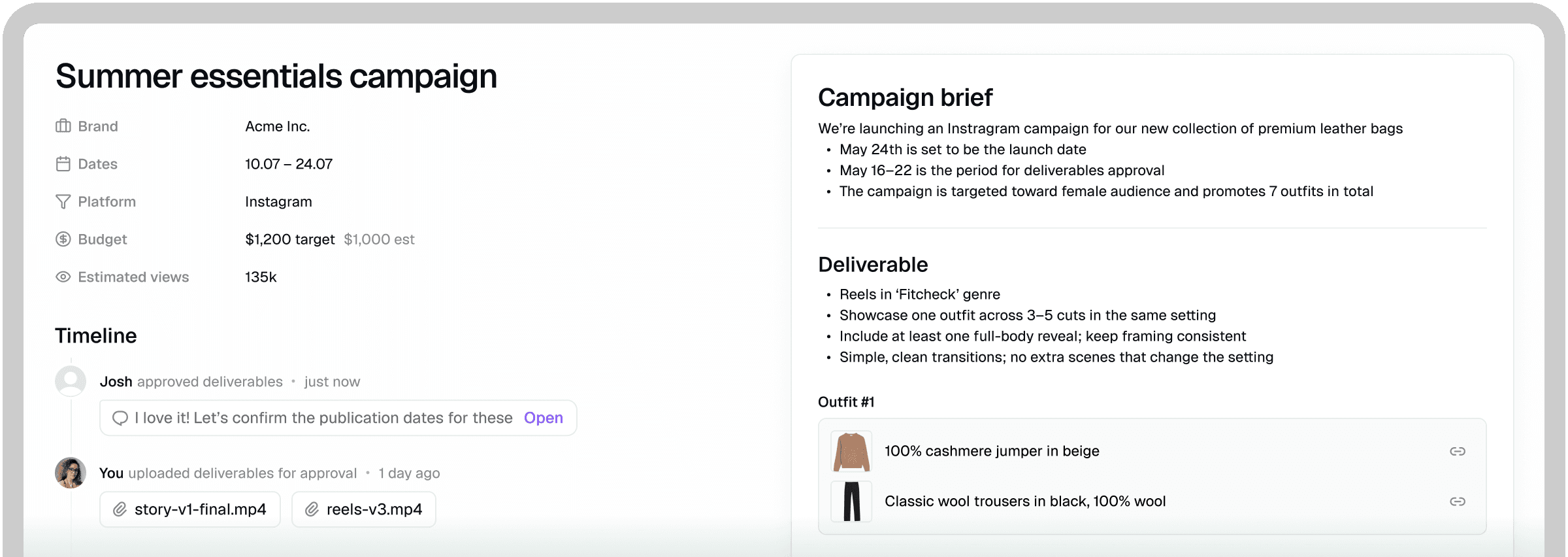Image resolution: width=1568 pixels, height=557 pixels.
Task: Click the '135k' estimated views value
Action: (261, 277)
